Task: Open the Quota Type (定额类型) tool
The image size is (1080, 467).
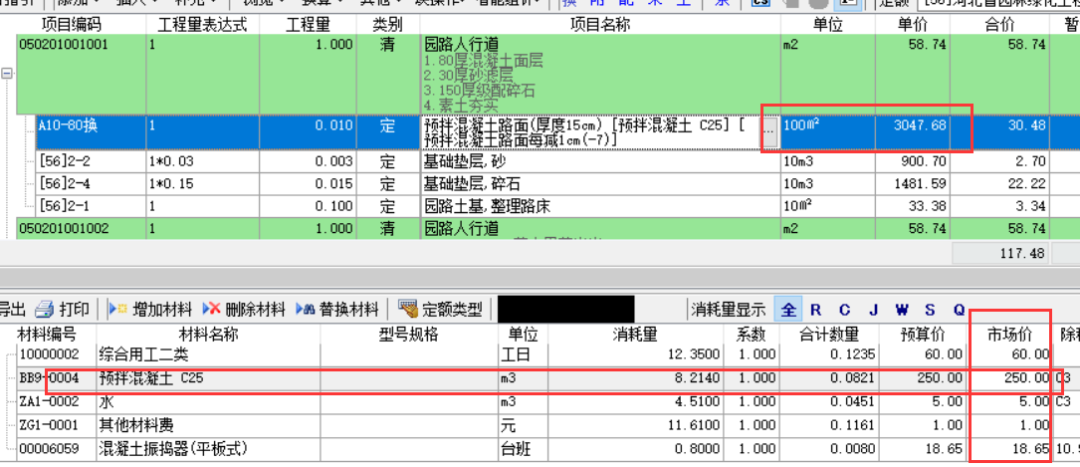Action: click(440, 308)
